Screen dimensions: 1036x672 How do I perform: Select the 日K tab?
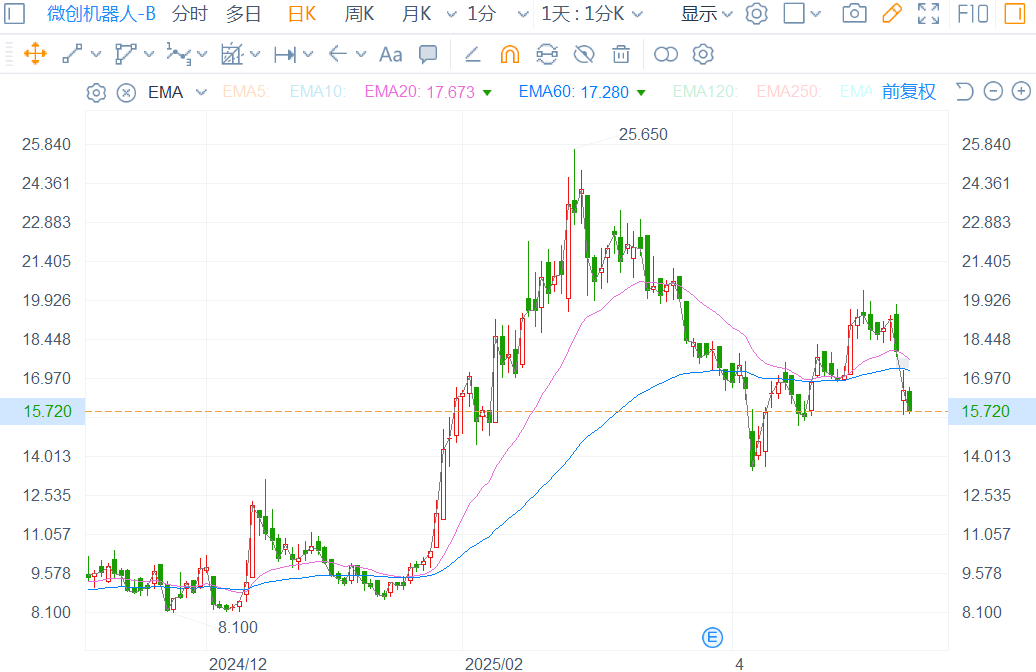coord(302,14)
